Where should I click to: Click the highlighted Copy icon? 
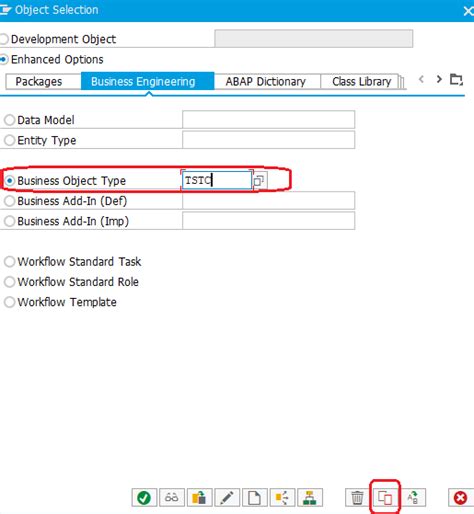[385, 498]
